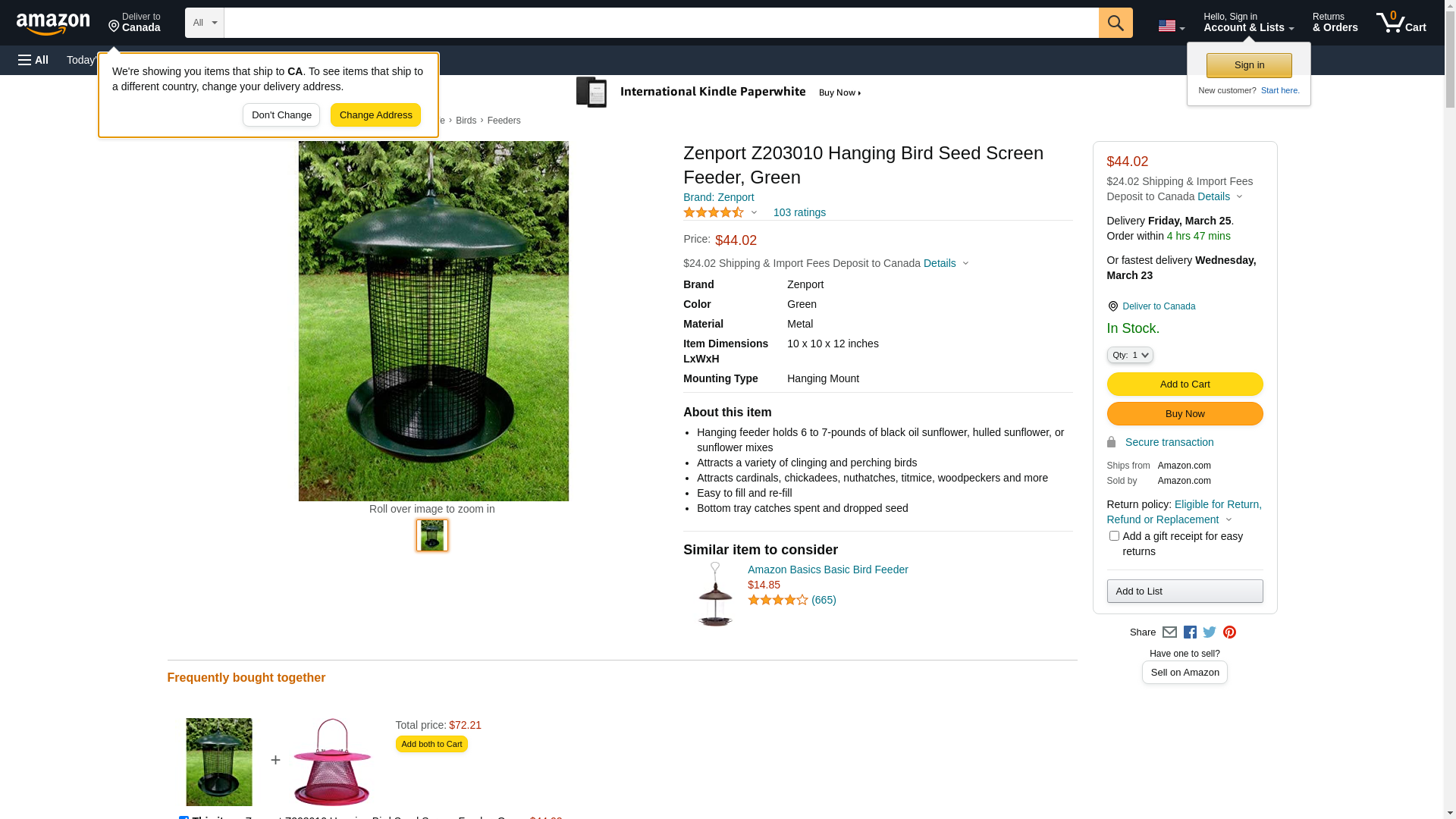Click the US flag language selector
This screenshot has height=819, width=1456.
tap(1171, 26)
